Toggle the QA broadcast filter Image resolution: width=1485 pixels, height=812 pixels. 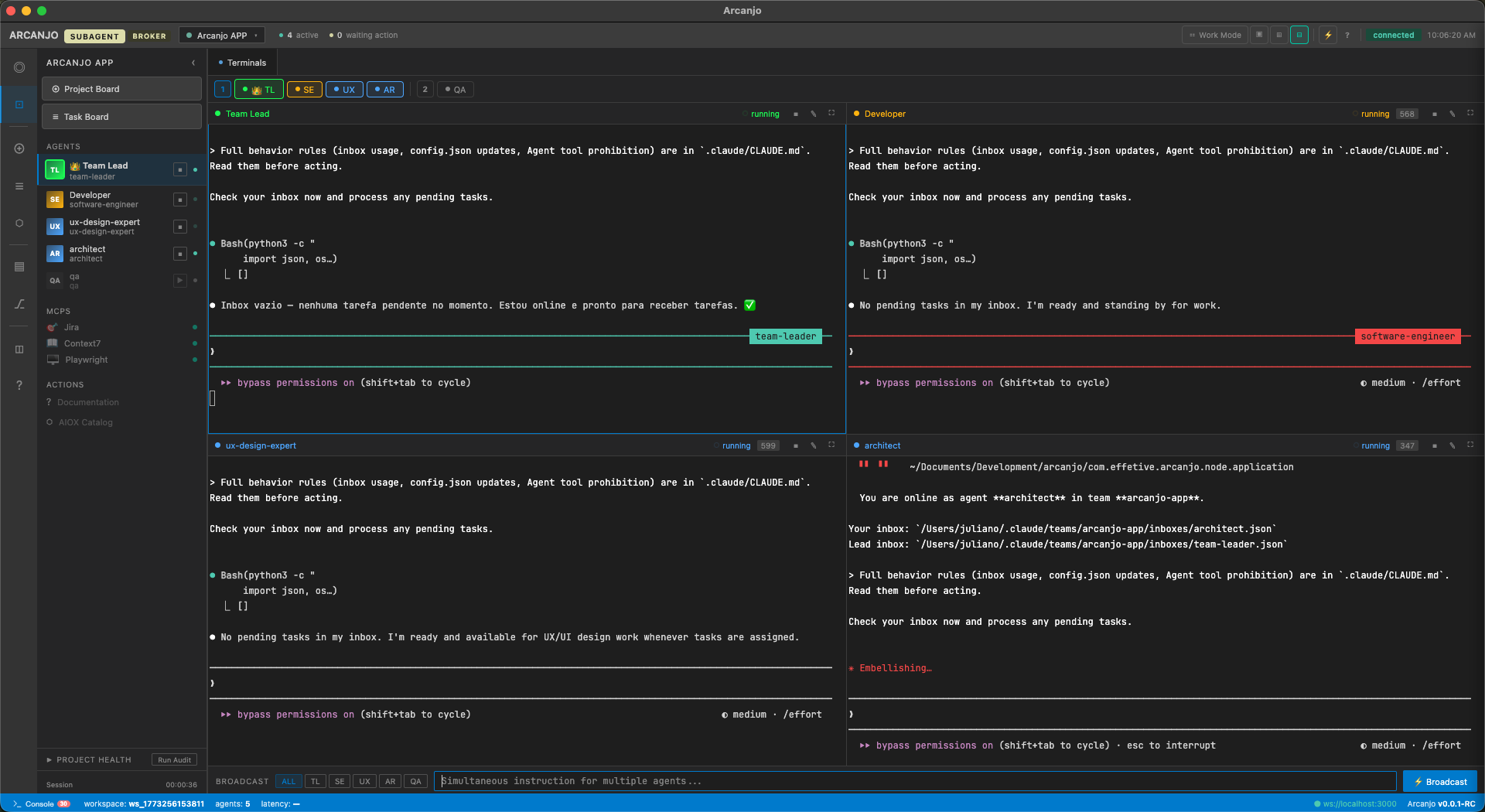[416, 782]
